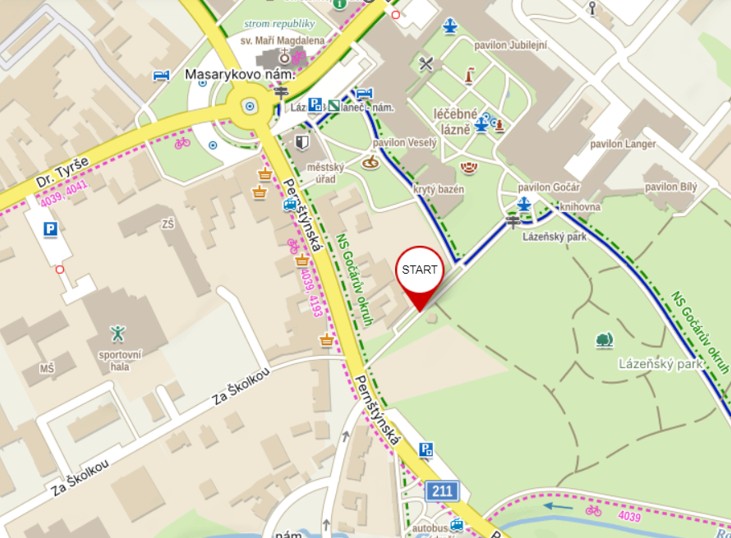Click the sportovní hala sports icon

118,334
